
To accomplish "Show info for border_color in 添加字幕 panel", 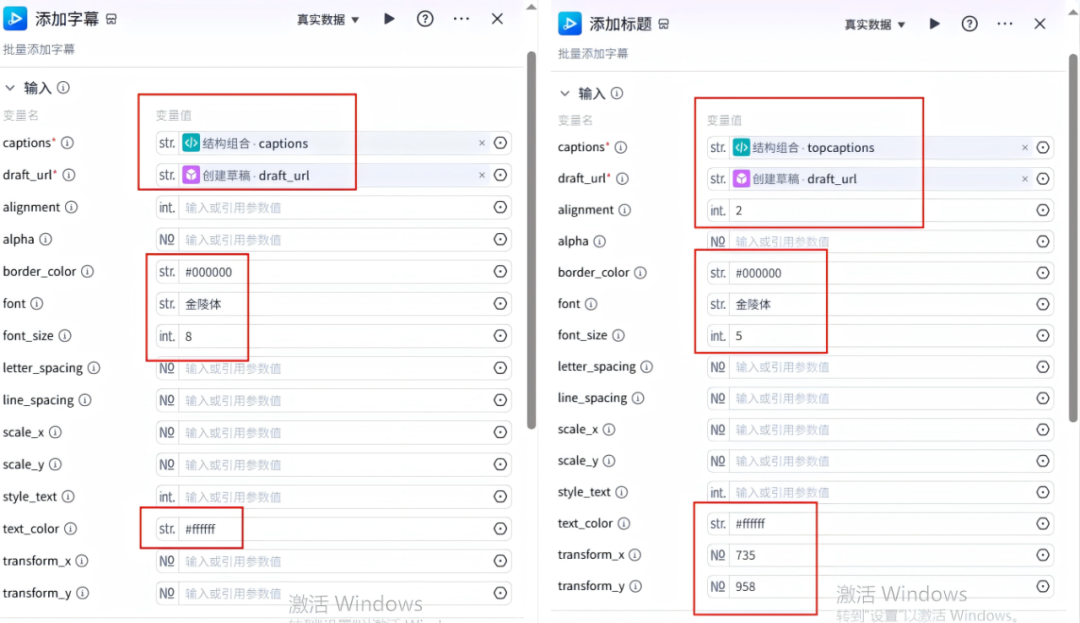I will [87, 271].
